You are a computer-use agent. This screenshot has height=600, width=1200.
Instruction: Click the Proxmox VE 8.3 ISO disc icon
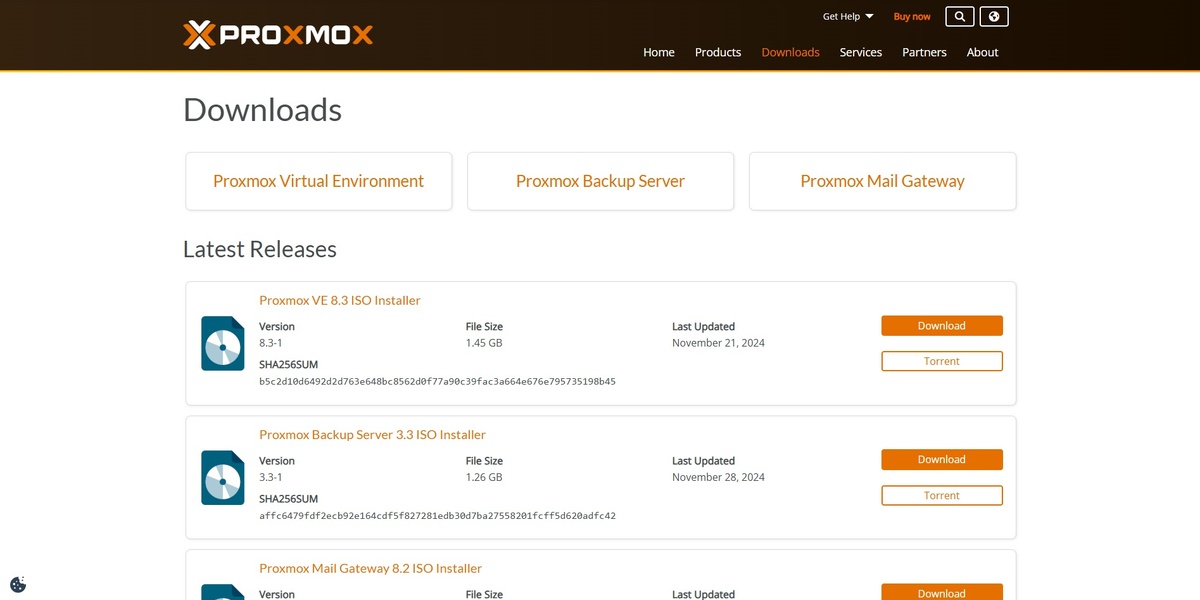click(222, 343)
